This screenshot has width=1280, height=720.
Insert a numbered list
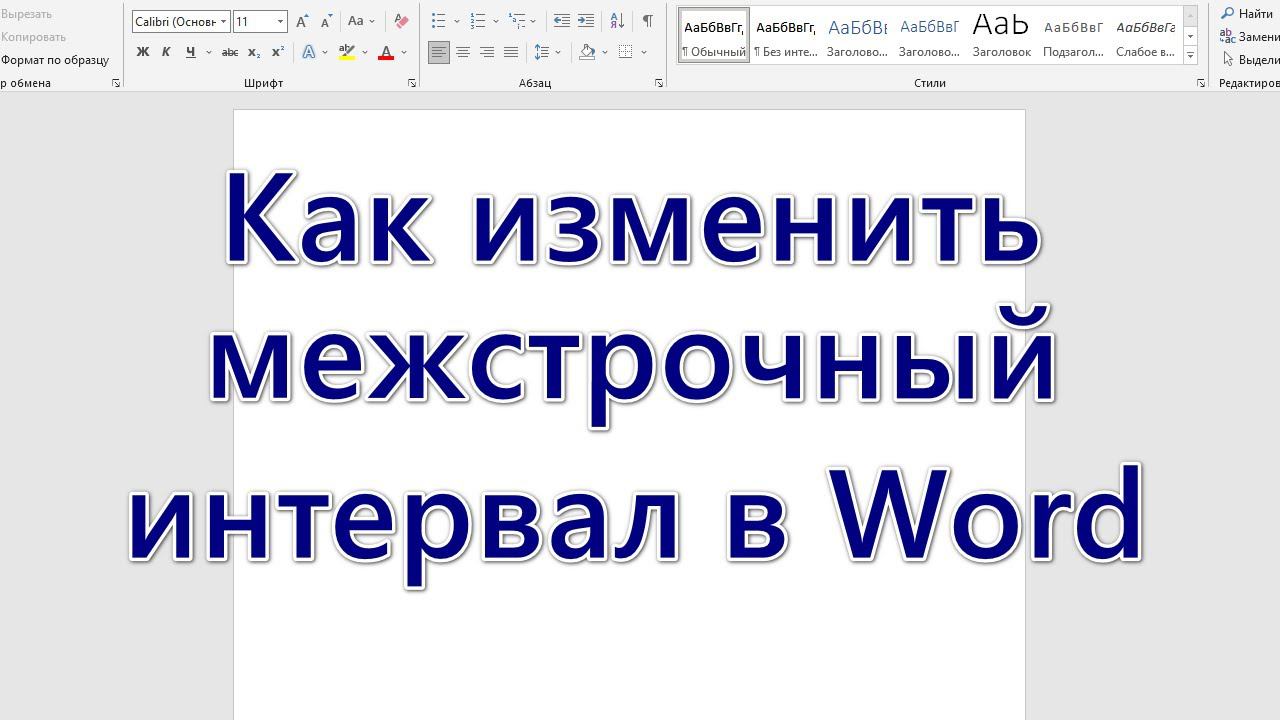478,21
